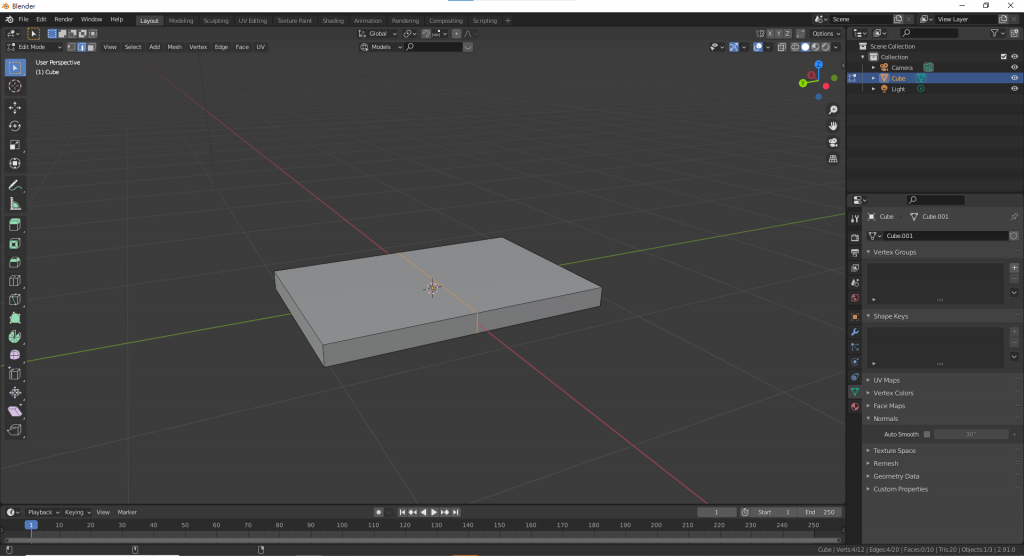Activate the Rotate tool

(15, 126)
